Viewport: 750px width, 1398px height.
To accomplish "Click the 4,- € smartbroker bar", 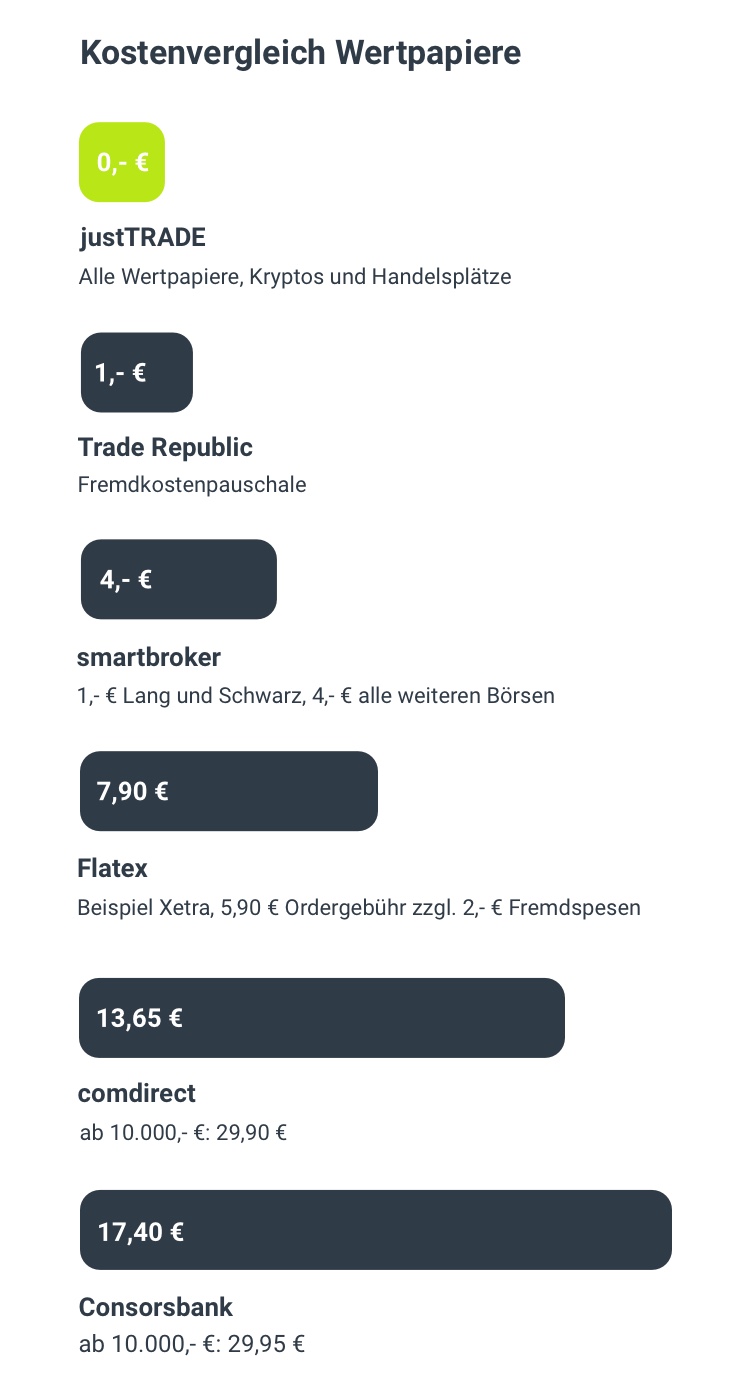I will [179, 579].
